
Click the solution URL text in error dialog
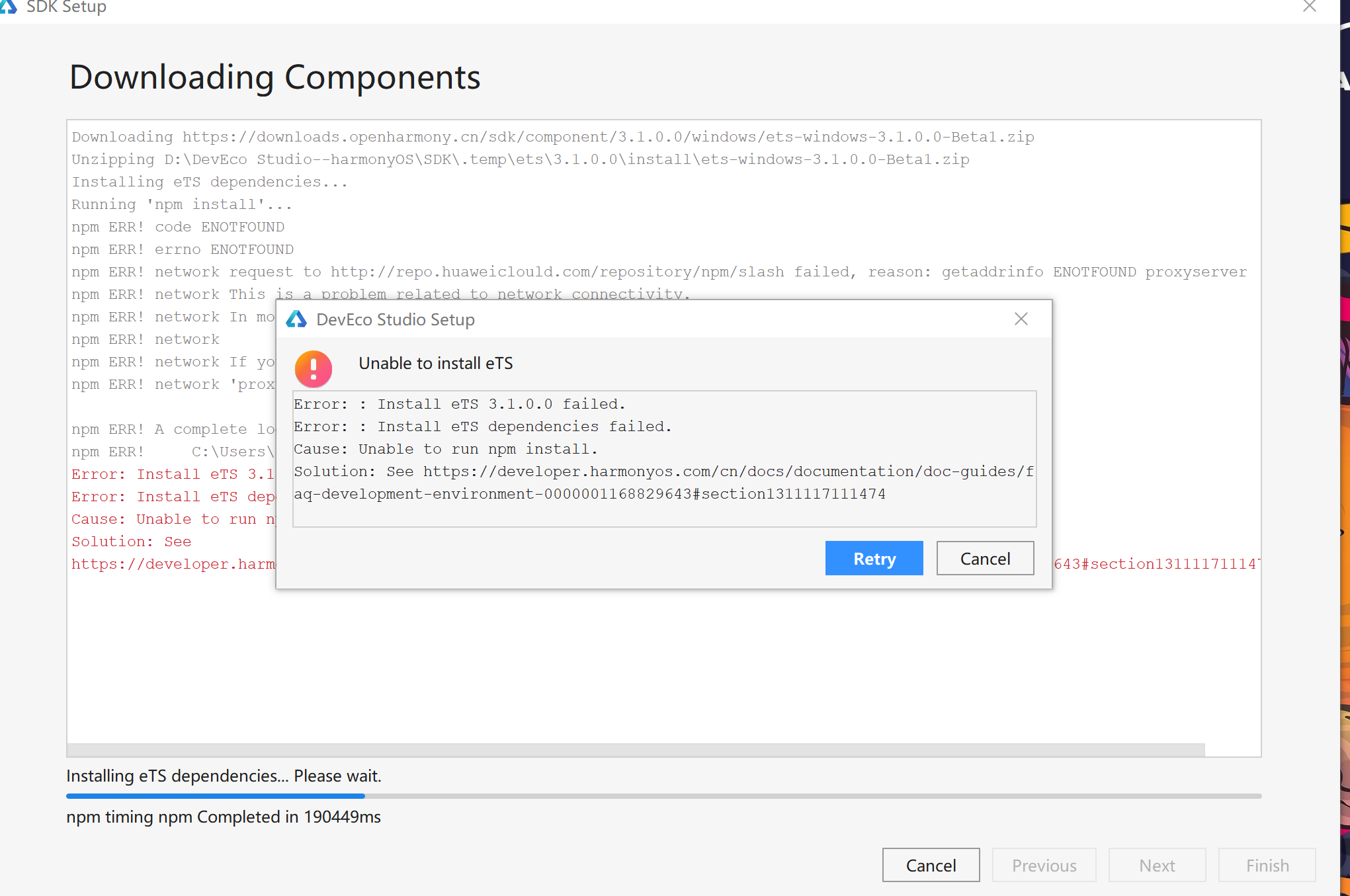click(663, 483)
